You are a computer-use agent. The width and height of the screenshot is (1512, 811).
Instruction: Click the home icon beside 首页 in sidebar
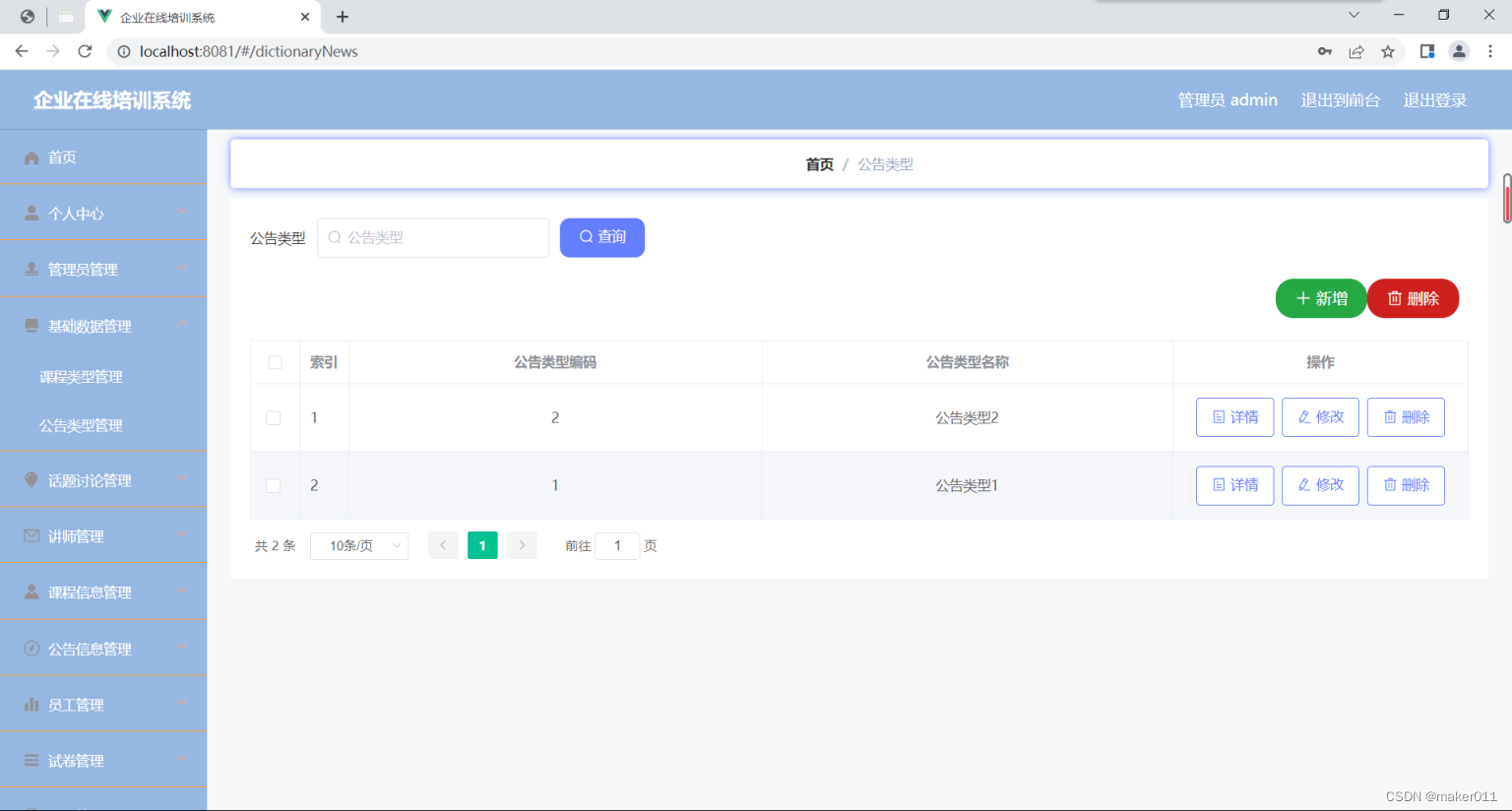[31, 157]
